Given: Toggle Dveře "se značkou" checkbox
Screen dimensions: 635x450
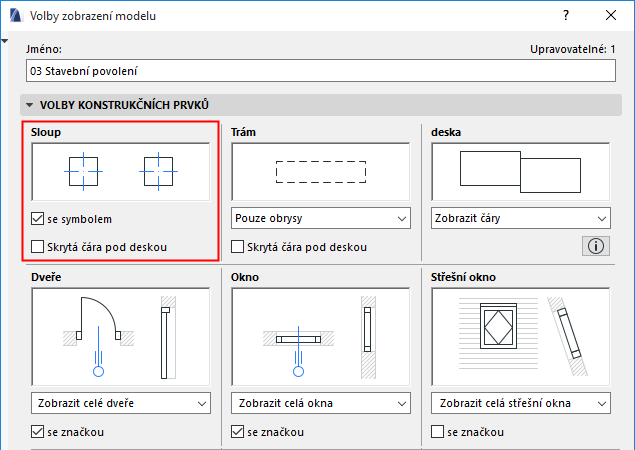Looking at the screenshot, I should point(38,432).
